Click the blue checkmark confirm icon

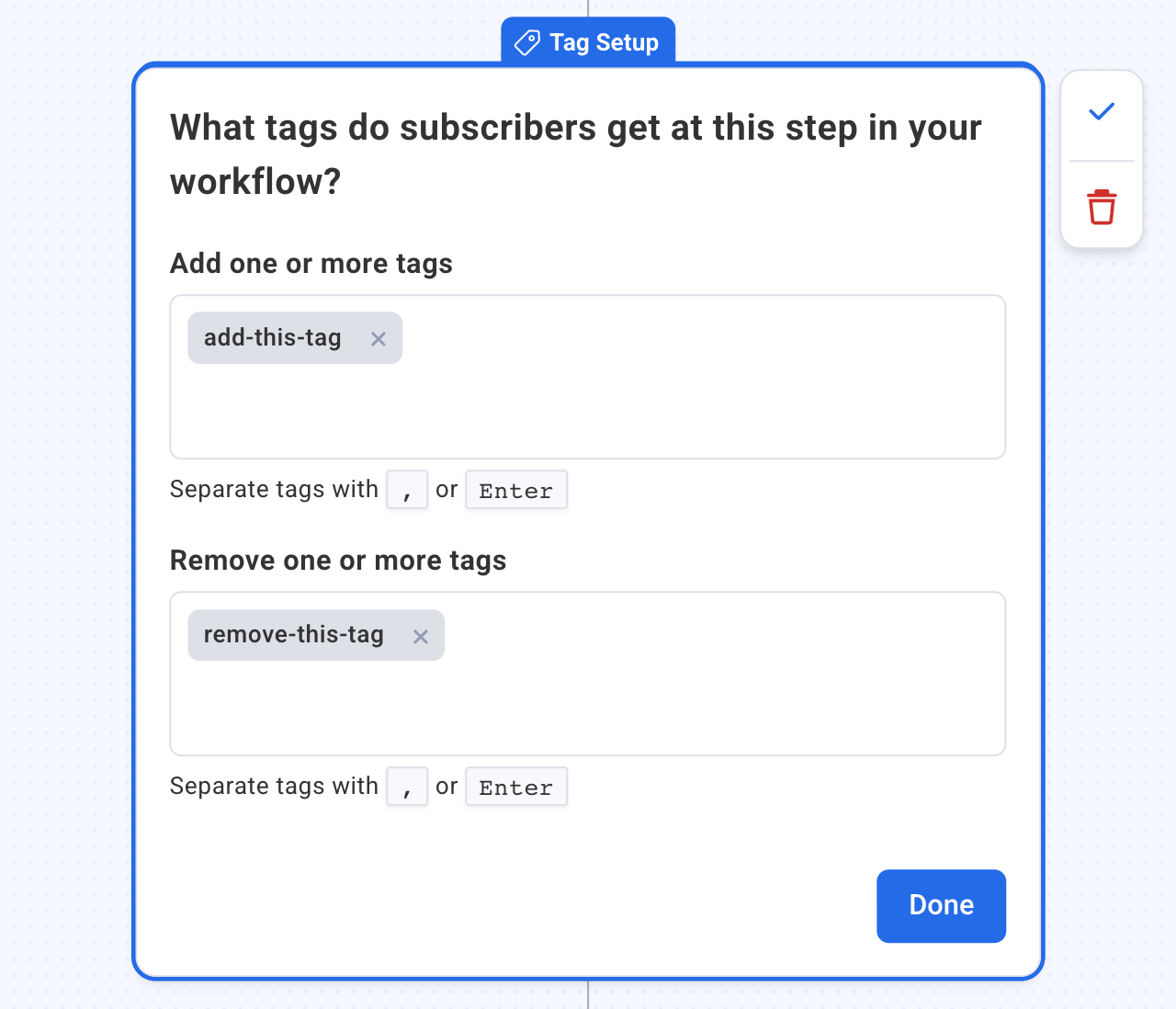(x=1102, y=112)
